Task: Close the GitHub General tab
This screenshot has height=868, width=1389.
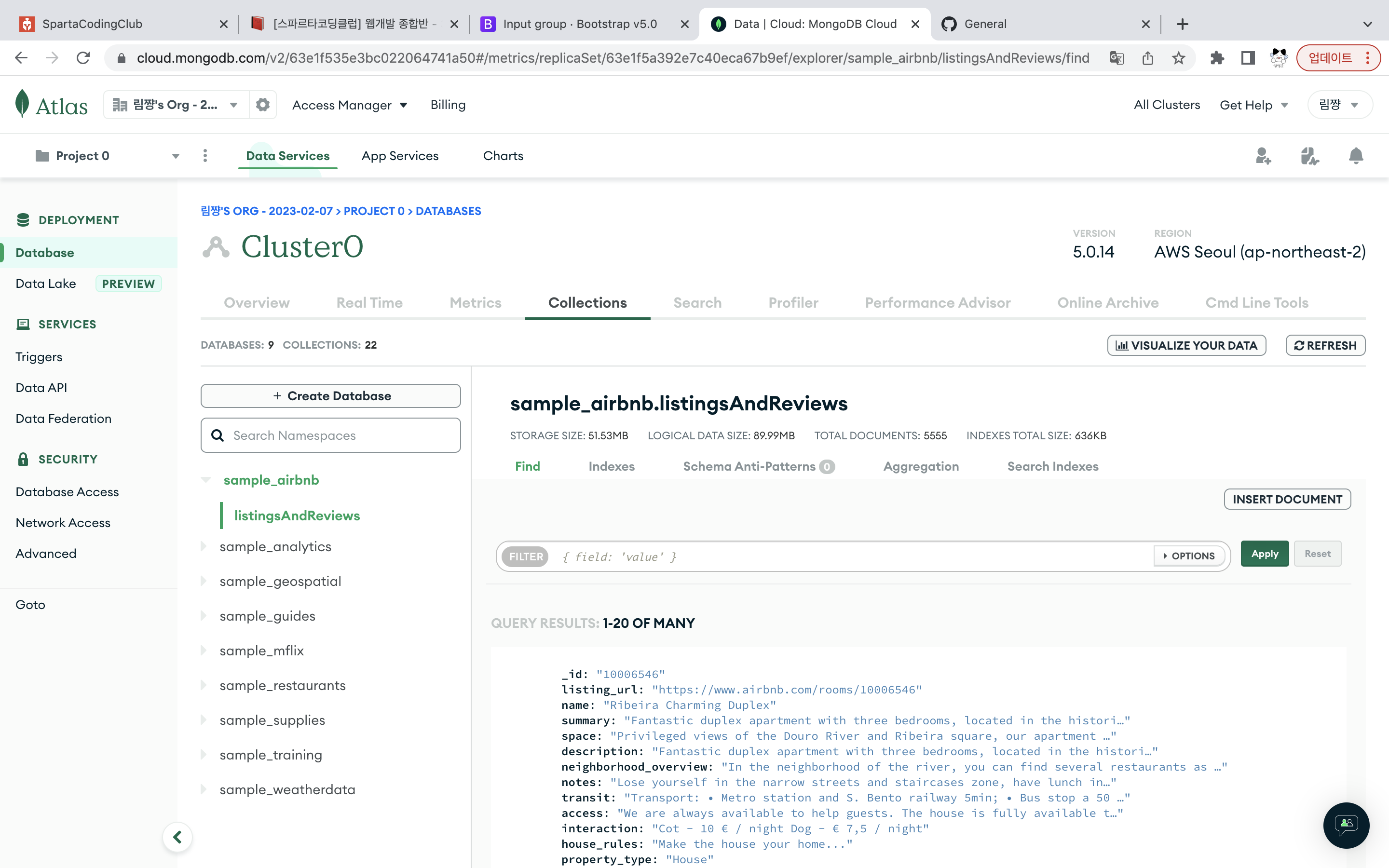Action: pos(1145,24)
